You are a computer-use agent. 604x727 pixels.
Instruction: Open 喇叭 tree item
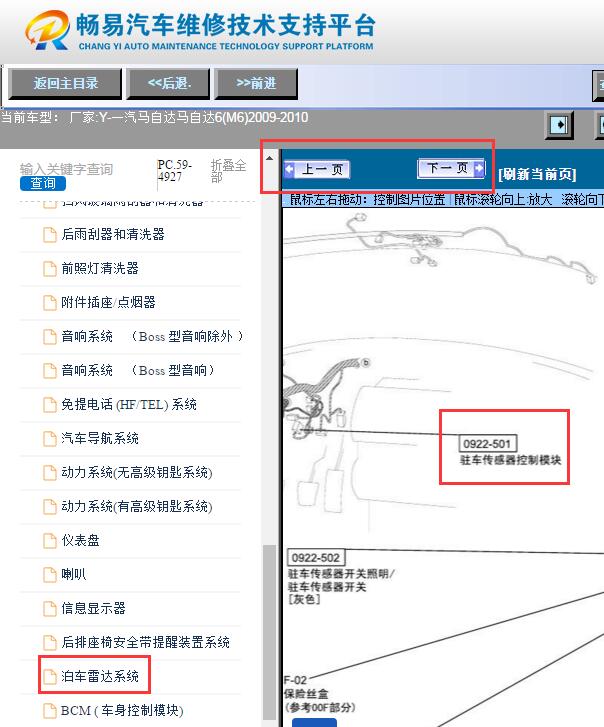pyautogui.click(x=74, y=574)
